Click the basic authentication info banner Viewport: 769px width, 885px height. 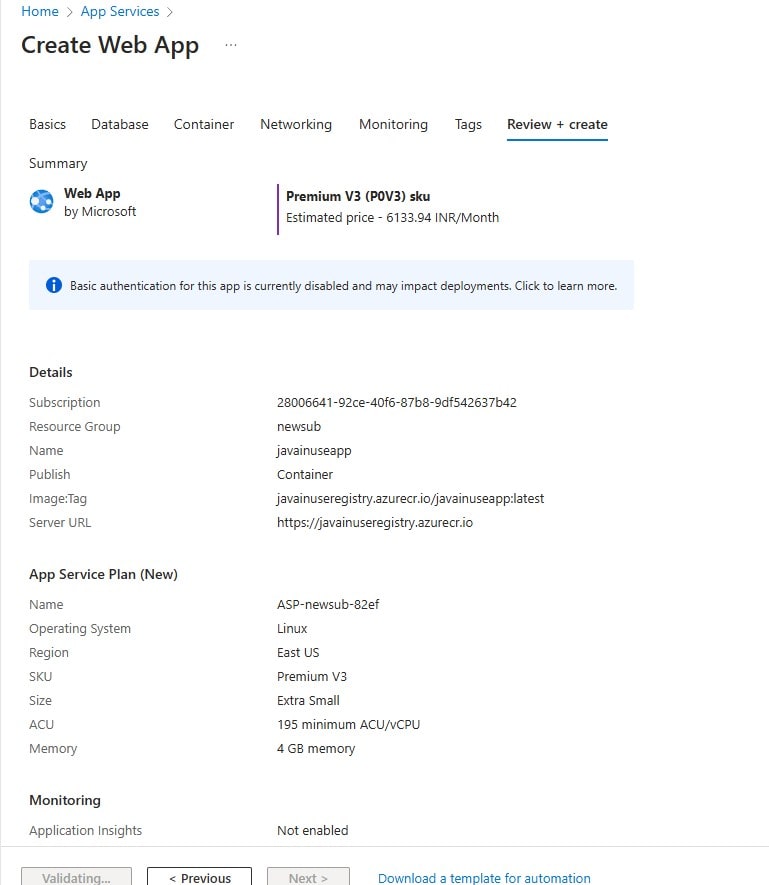[x=331, y=285]
